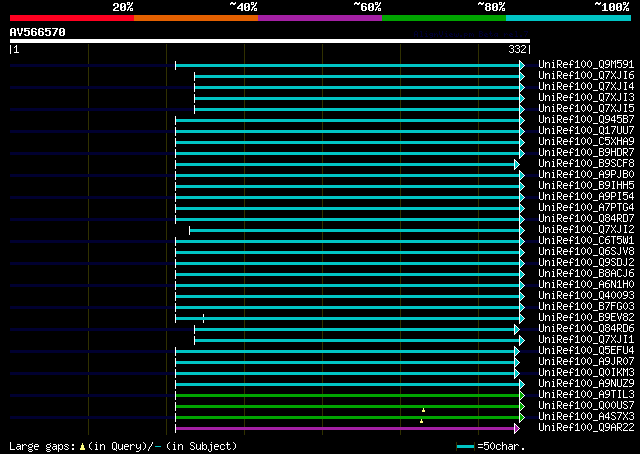The image size is (640, 454).
Task: Click the UniRef100_Q5EFU4 label
Action: pos(586,350)
